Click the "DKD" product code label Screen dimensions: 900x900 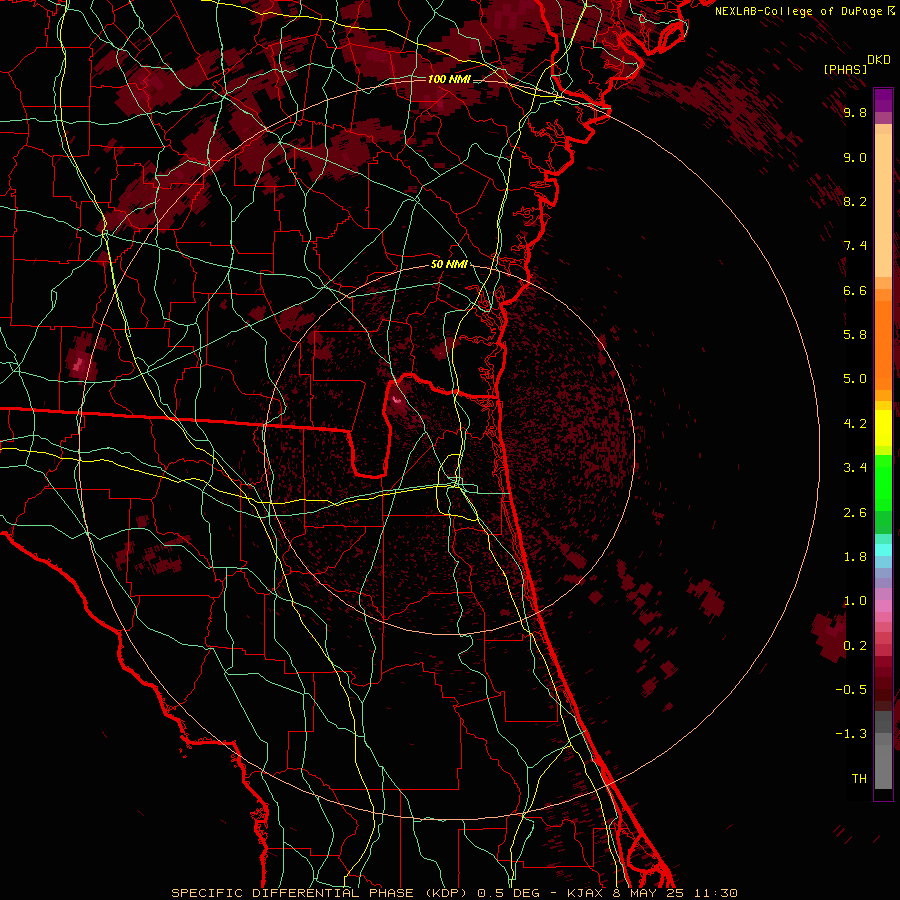click(x=879, y=60)
